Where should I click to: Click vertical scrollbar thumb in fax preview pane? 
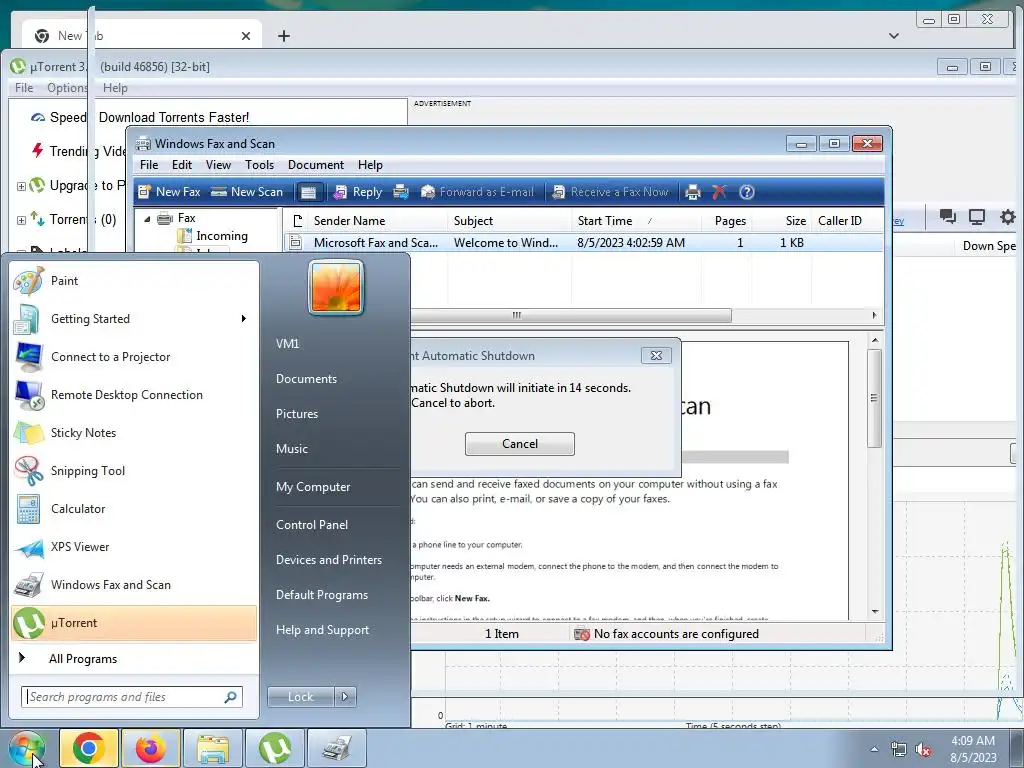pyautogui.click(x=874, y=398)
